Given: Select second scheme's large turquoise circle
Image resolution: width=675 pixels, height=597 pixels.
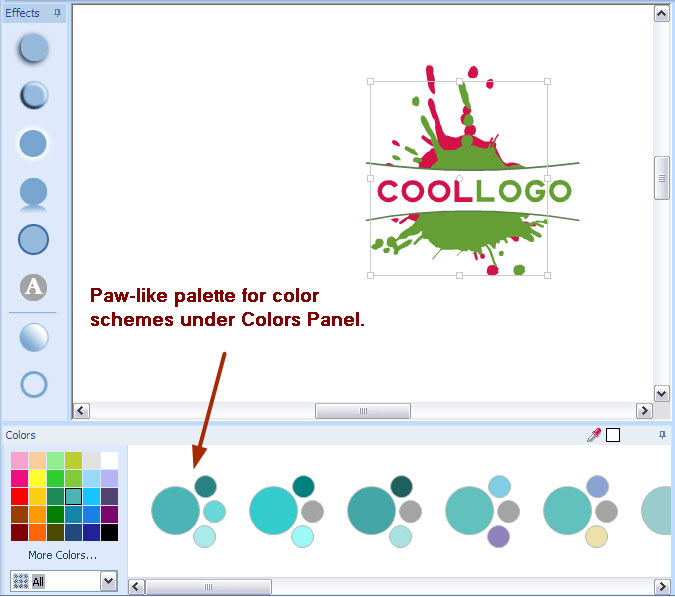Looking at the screenshot, I should [273, 510].
